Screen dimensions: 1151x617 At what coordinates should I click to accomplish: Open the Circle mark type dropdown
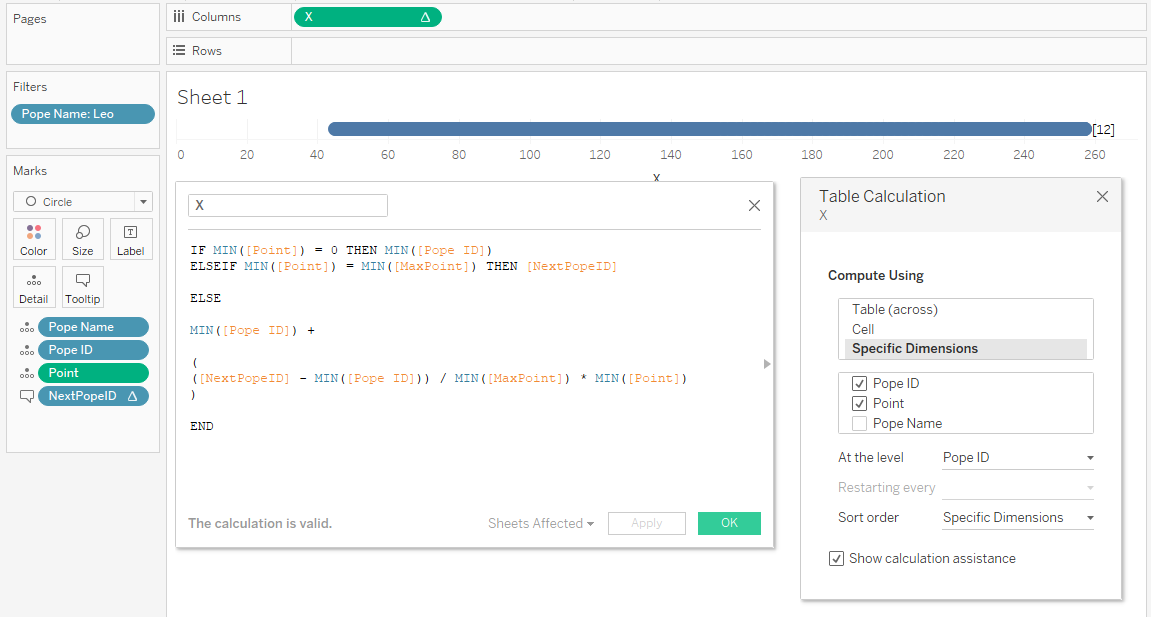(x=143, y=202)
